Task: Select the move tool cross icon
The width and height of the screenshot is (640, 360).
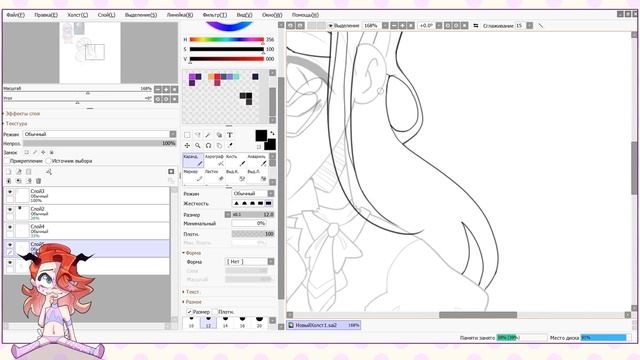Action: click(187, 145)
